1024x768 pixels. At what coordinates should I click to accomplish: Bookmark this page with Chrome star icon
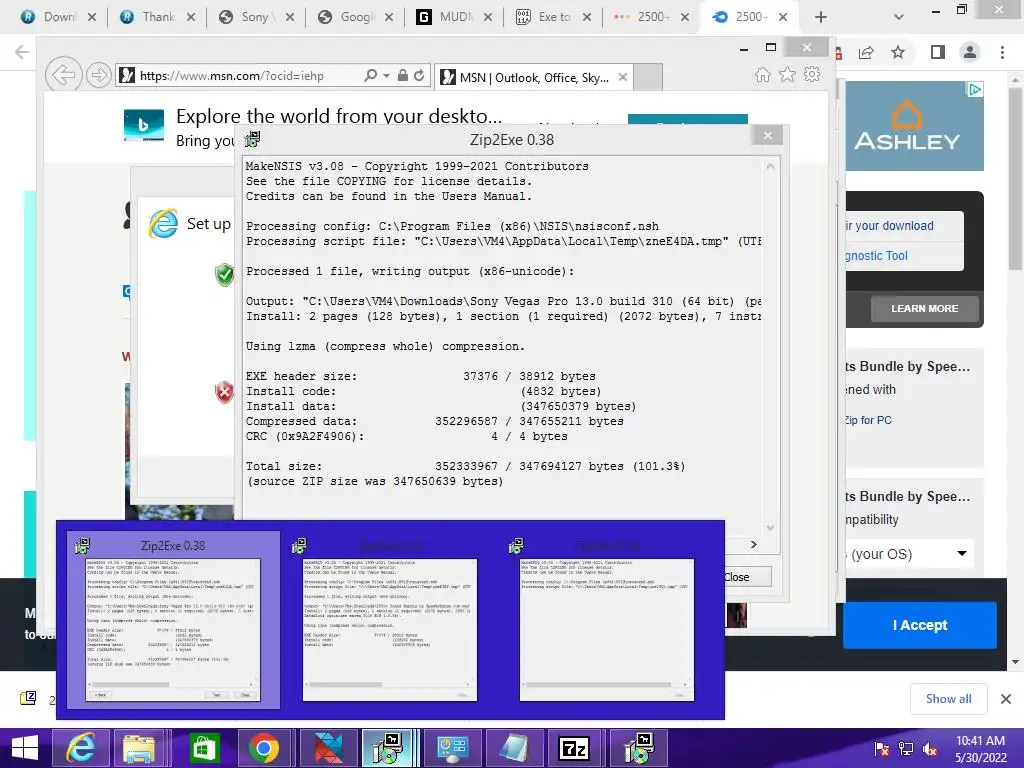pos(898,52)
